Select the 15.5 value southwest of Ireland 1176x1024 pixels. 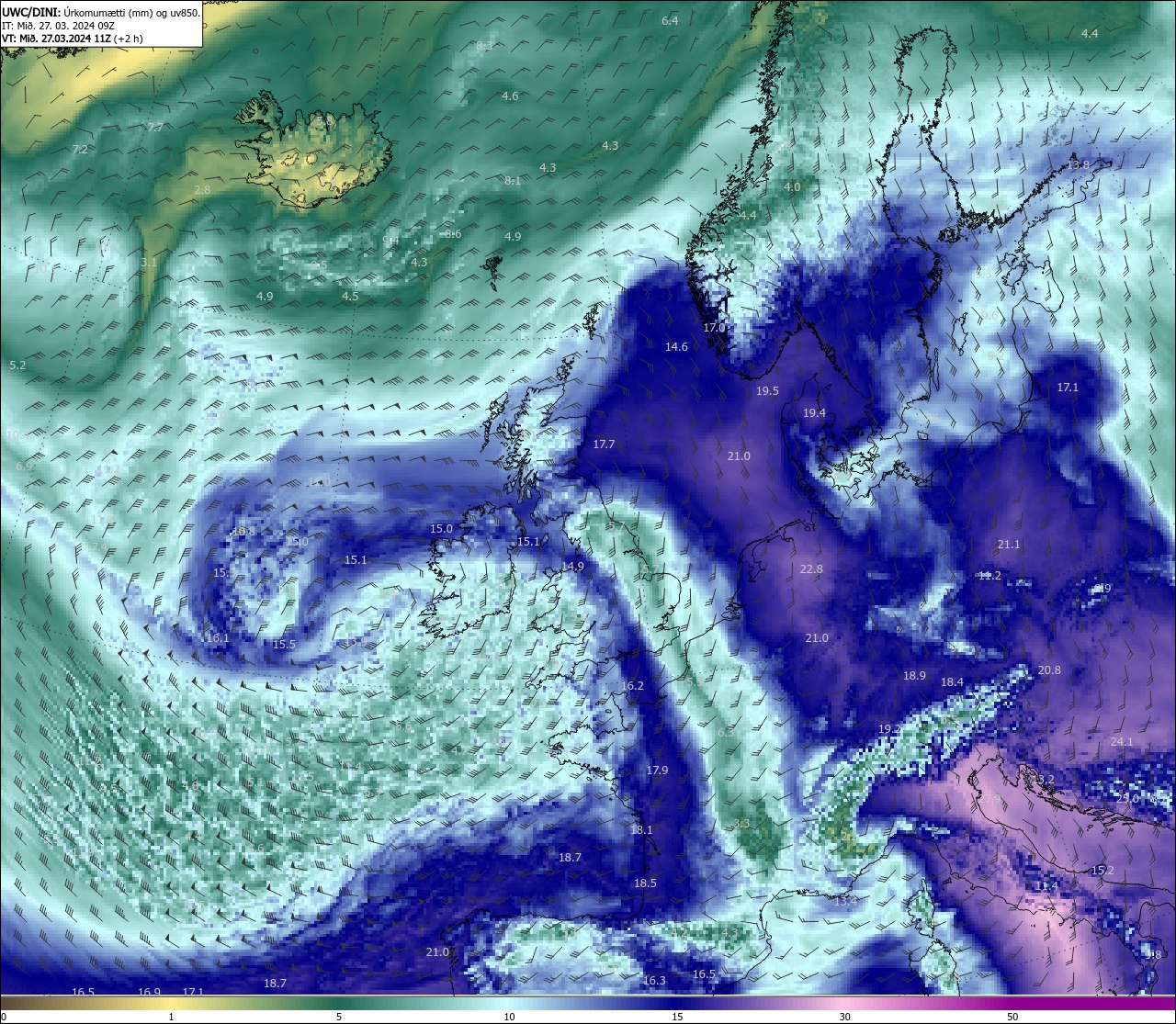pyautogui.click(x=284, y=645)
